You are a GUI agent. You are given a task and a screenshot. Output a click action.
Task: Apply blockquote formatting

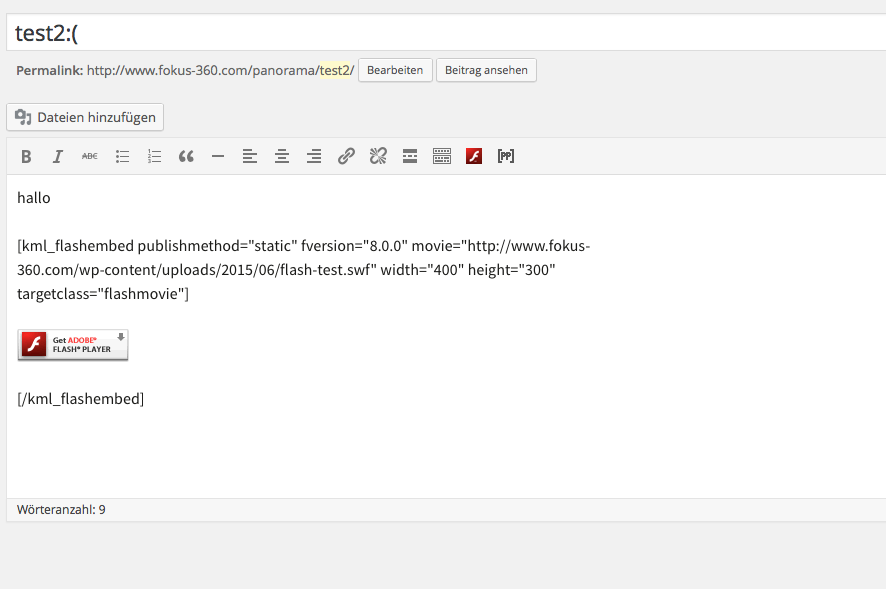click(x=186, y=156)
